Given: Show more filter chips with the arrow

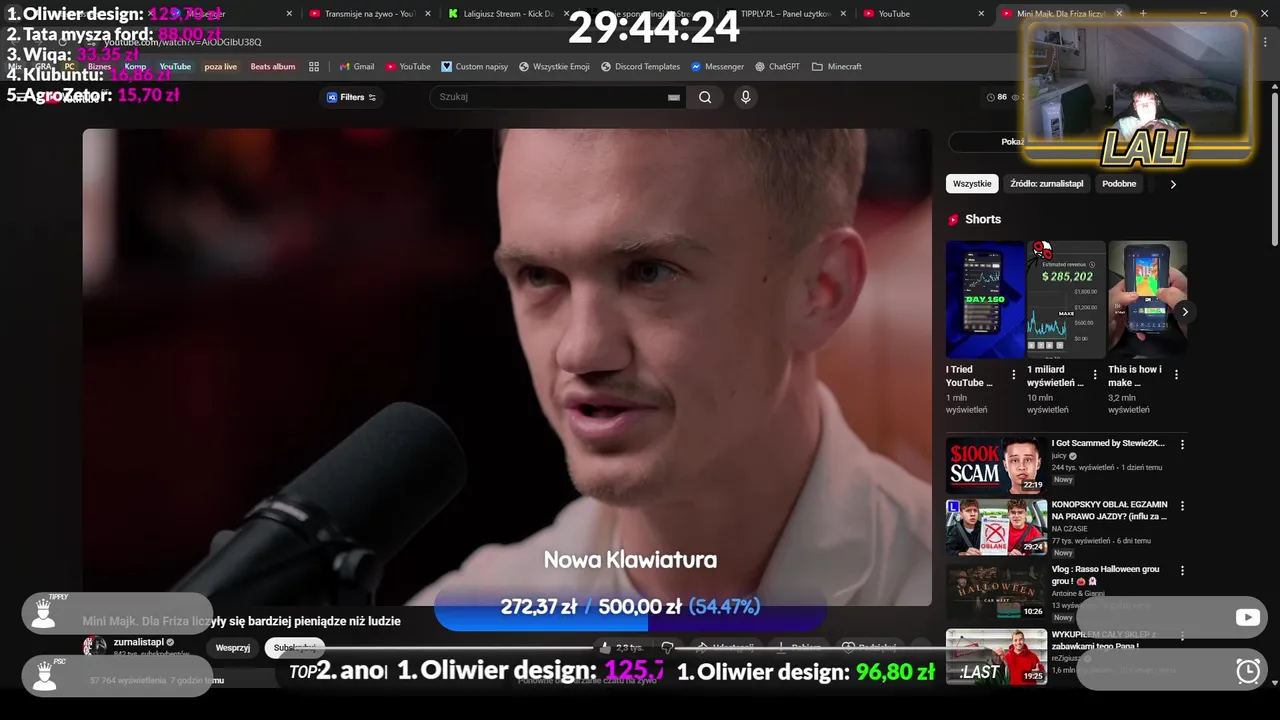Looking at the screenshot, I should pos(1173,184).
